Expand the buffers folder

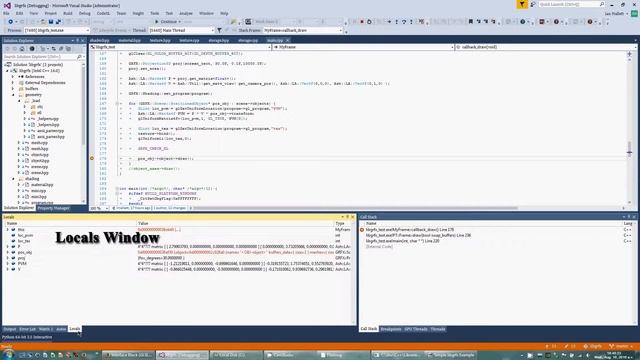13,89
